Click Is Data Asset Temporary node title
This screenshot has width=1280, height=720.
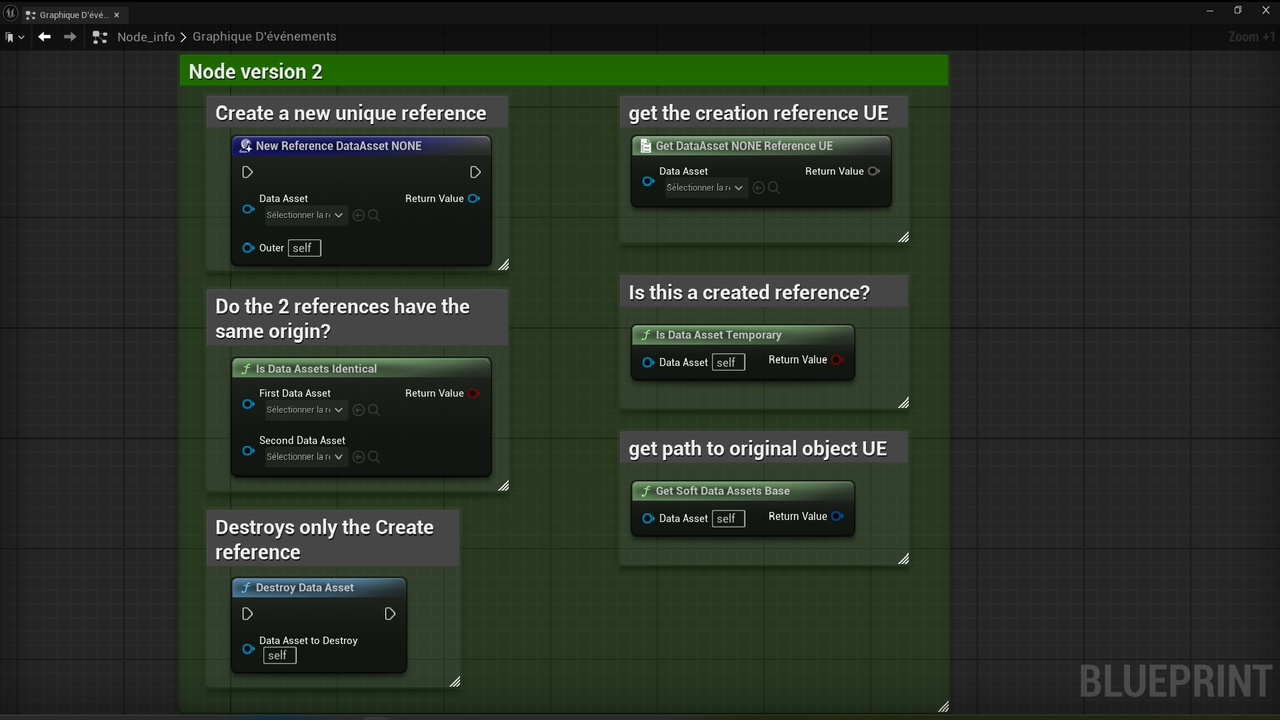(x=718, y=335)
